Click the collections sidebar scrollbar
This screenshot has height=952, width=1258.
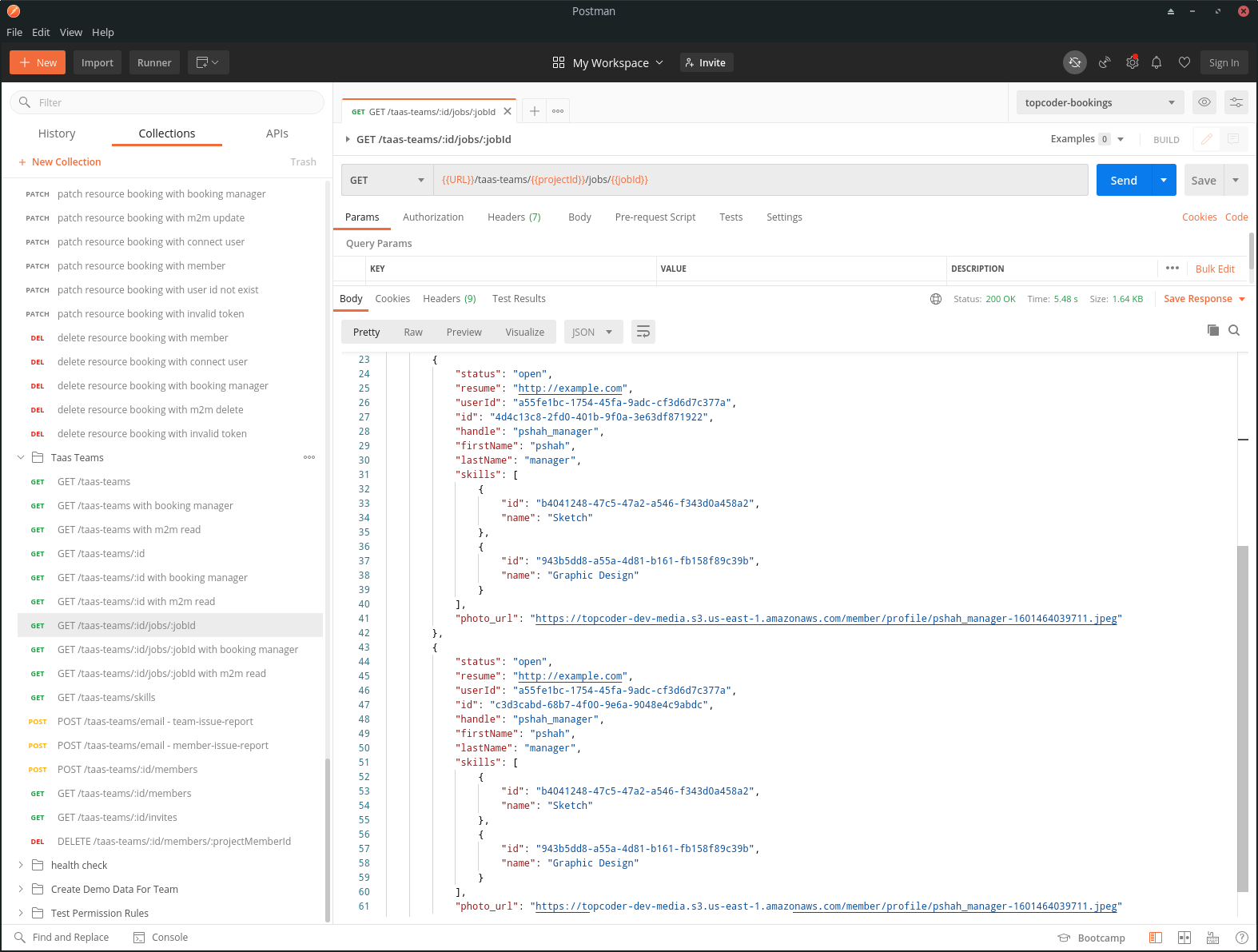coord(328,840)
